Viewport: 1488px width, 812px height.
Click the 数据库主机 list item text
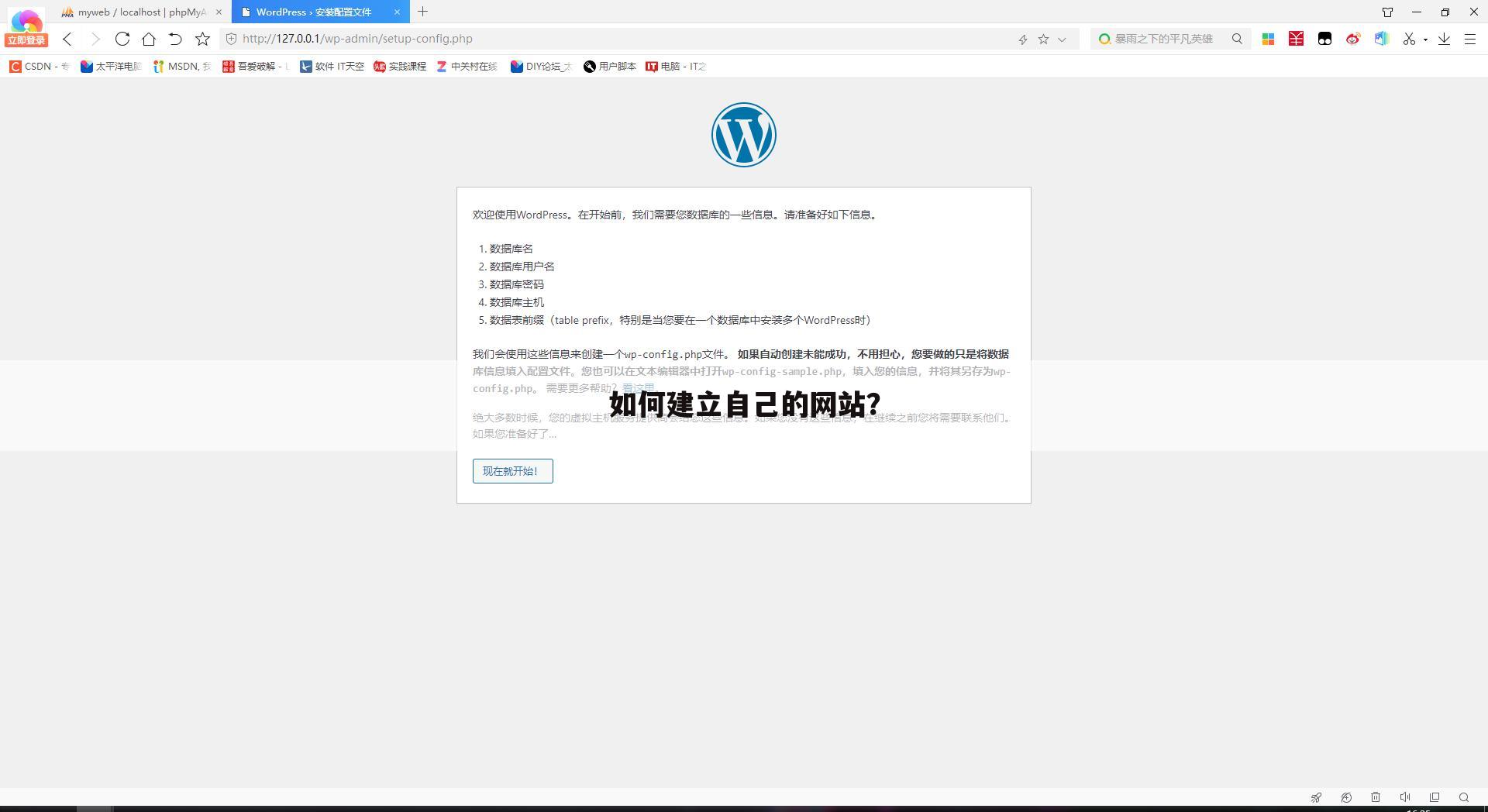point(517,302)
